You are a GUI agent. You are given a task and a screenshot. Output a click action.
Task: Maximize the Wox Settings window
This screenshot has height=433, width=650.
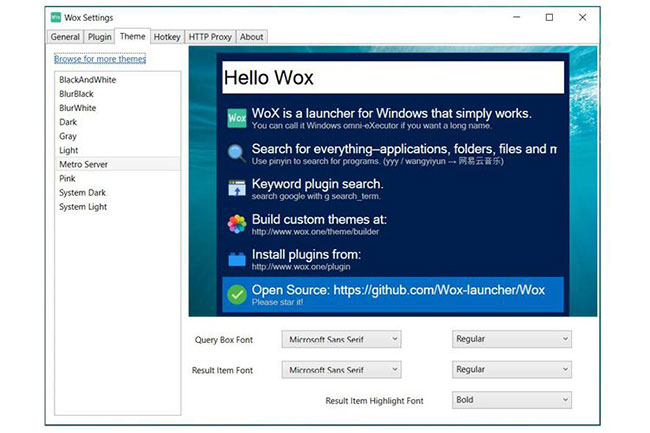click(x=549, y=17)
